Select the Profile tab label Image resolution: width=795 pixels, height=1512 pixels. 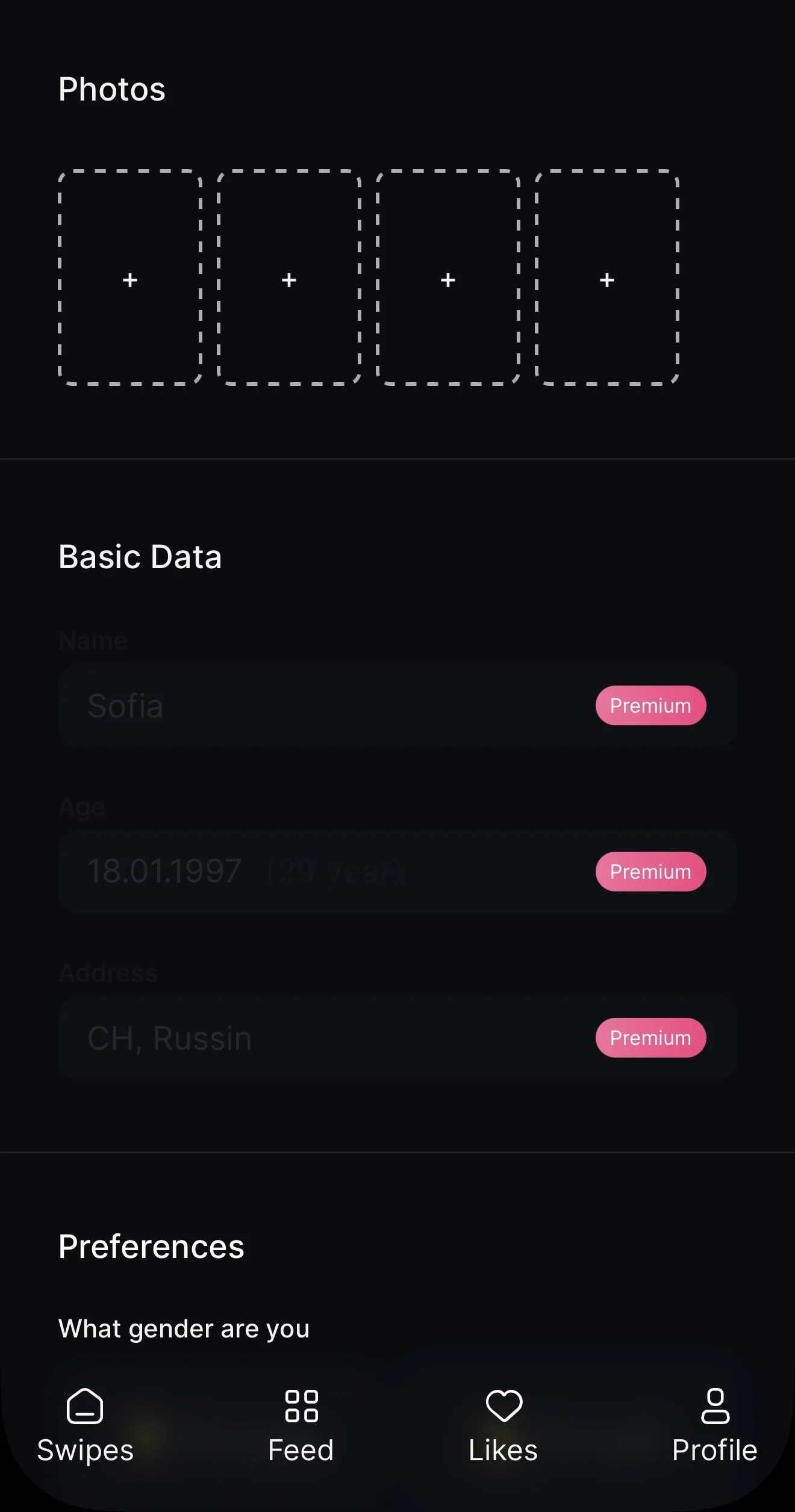pos(715,1450)
